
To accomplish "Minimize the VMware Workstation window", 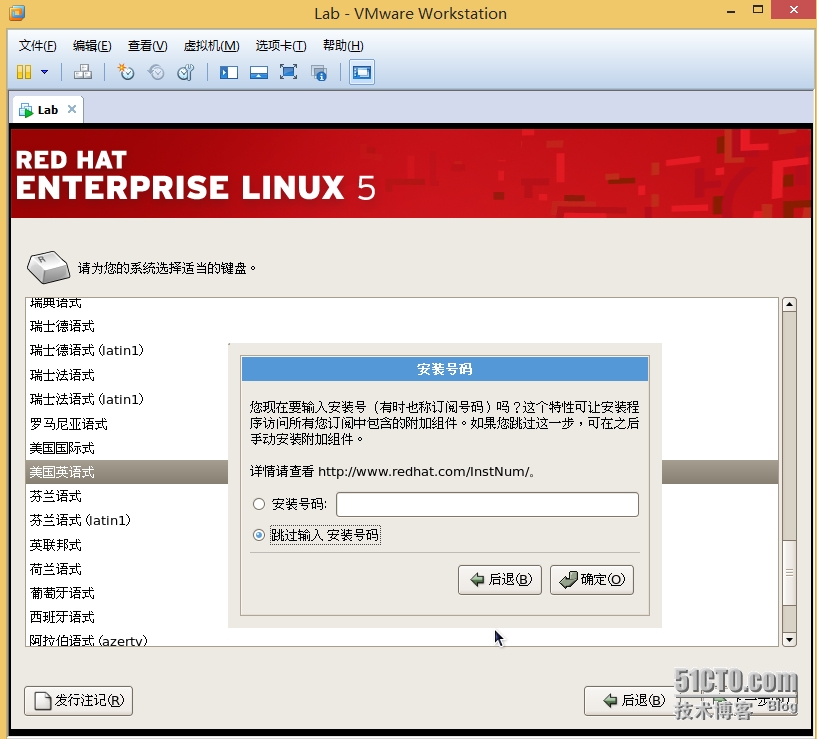I will pos(731,10).
